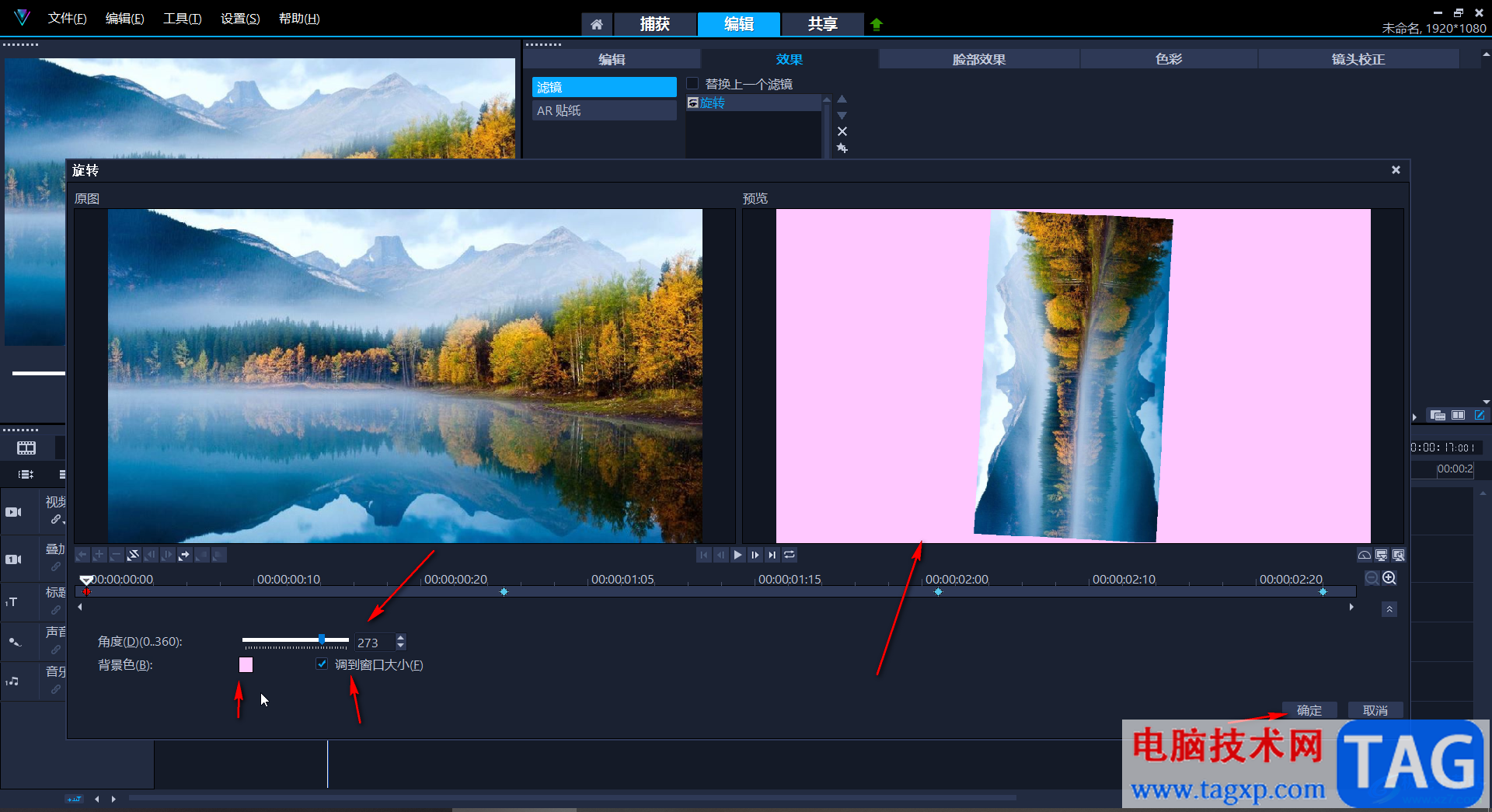Play the rotation preview

pos(737,555)
